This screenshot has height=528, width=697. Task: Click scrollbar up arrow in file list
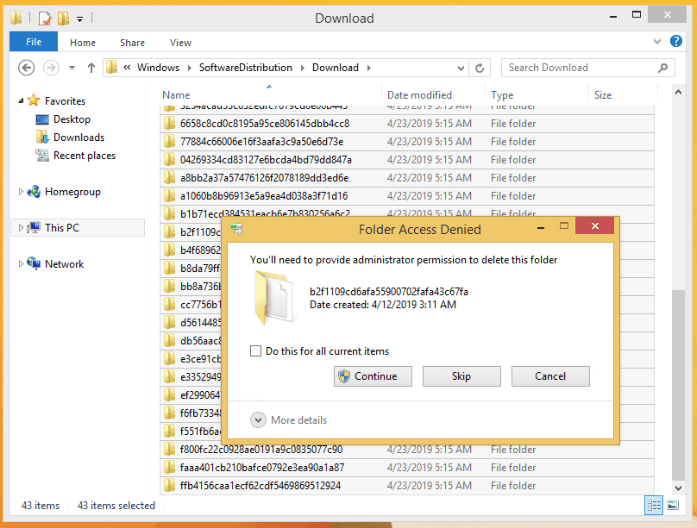point(678,92)
